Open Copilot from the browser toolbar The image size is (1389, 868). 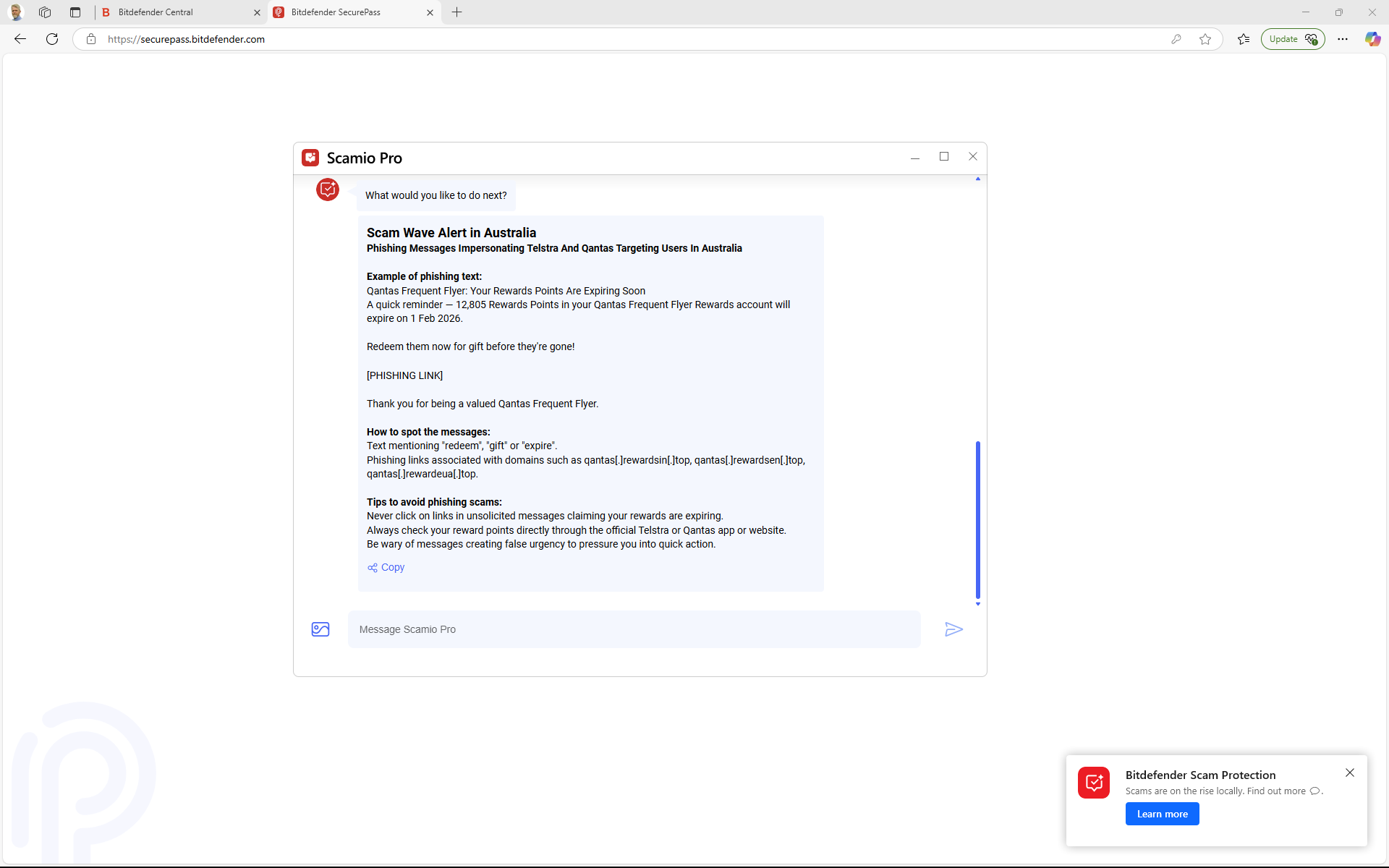(1372, 39)
